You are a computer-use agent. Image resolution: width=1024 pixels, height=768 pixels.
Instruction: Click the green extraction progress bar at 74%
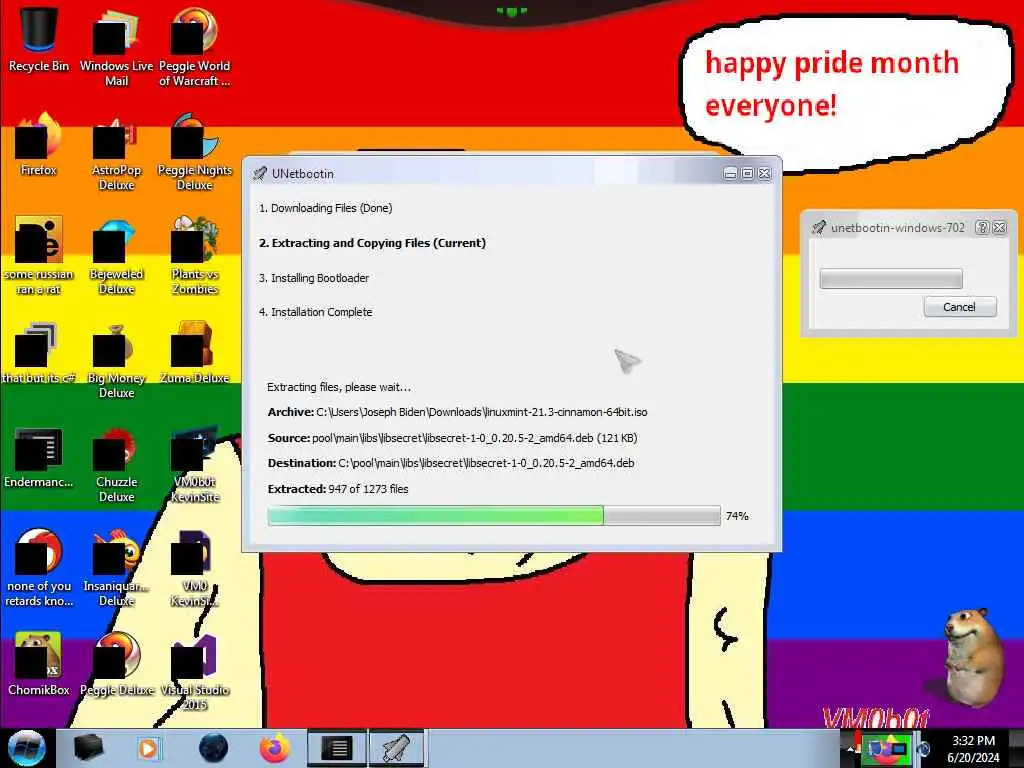[494, 516]
